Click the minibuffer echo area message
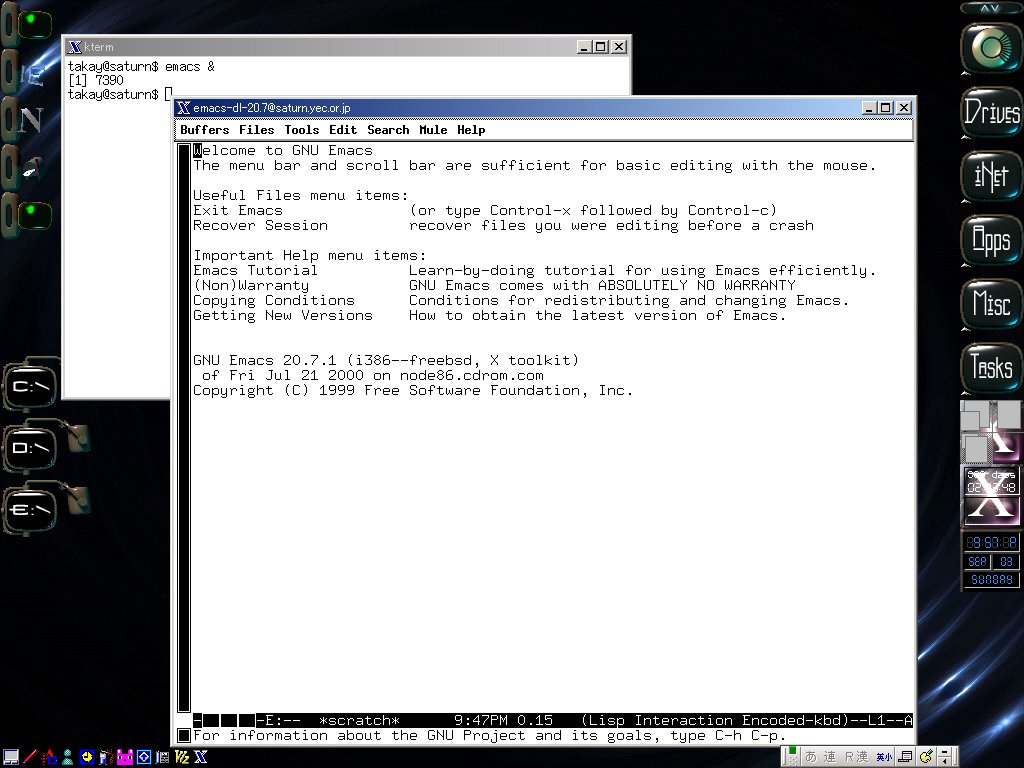This screenshot has width=1024, height=768. pos(490,736)
